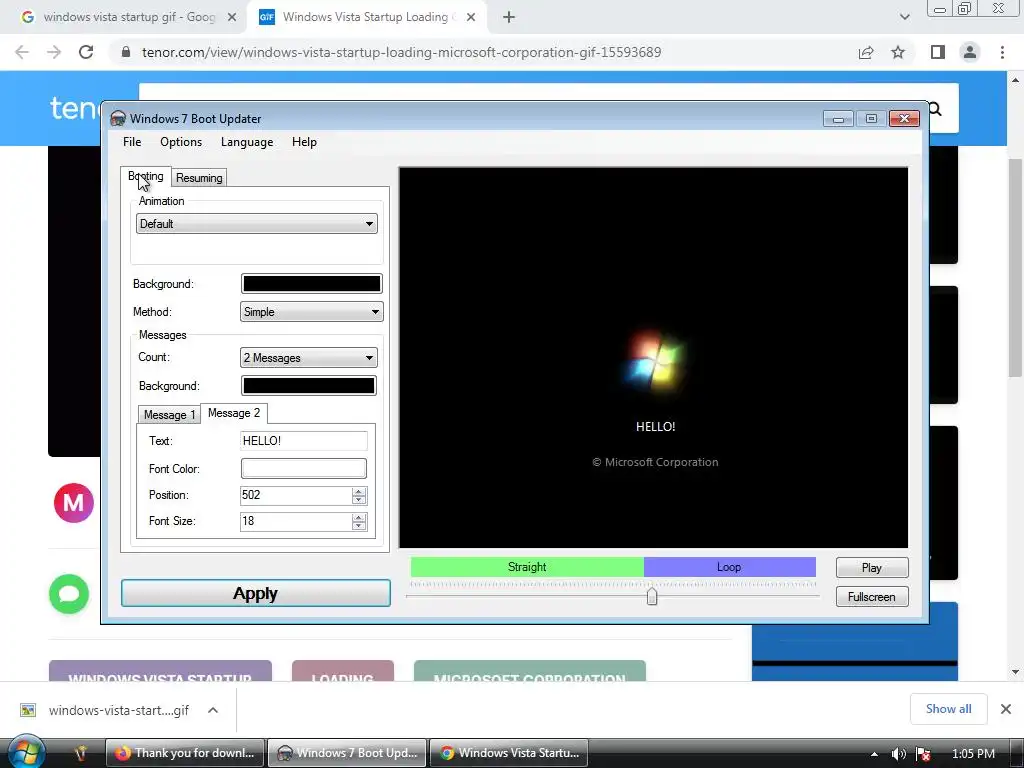This screenshot has height=768, width=1024.
Task: Expand the download item chevron menu
Action: (213, 710)
